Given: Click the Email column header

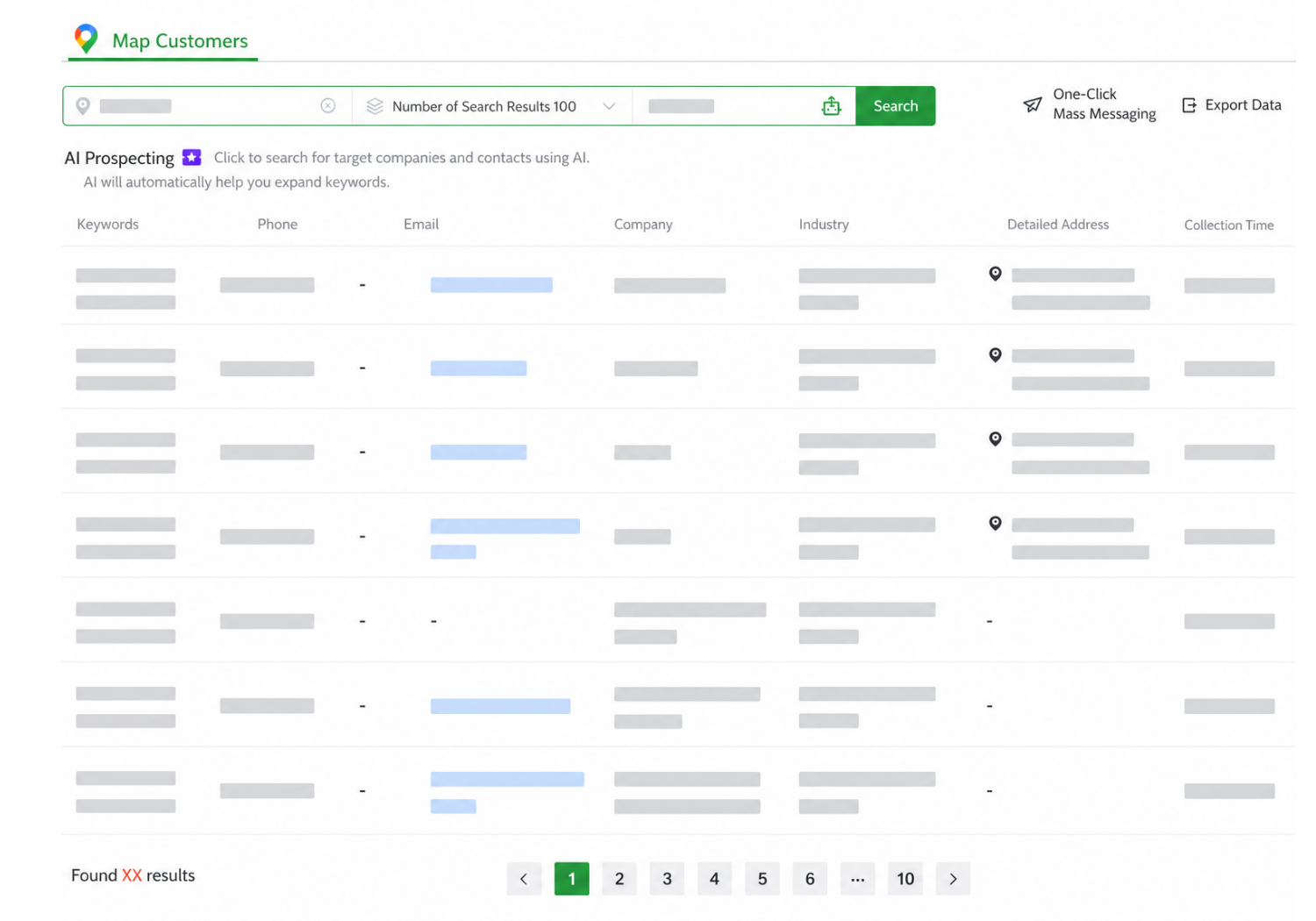Looking at the screenshot, I should [421, 225].
